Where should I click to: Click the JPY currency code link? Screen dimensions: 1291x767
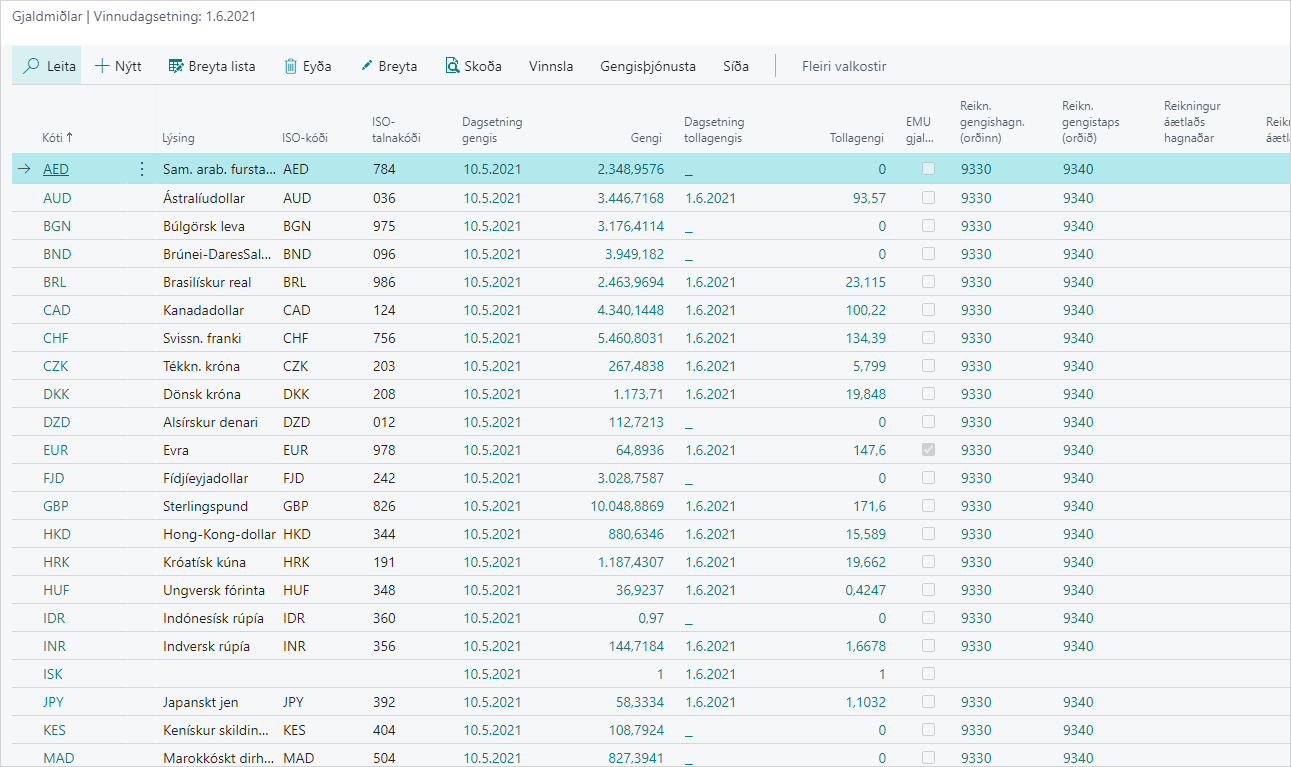point(54,702)
